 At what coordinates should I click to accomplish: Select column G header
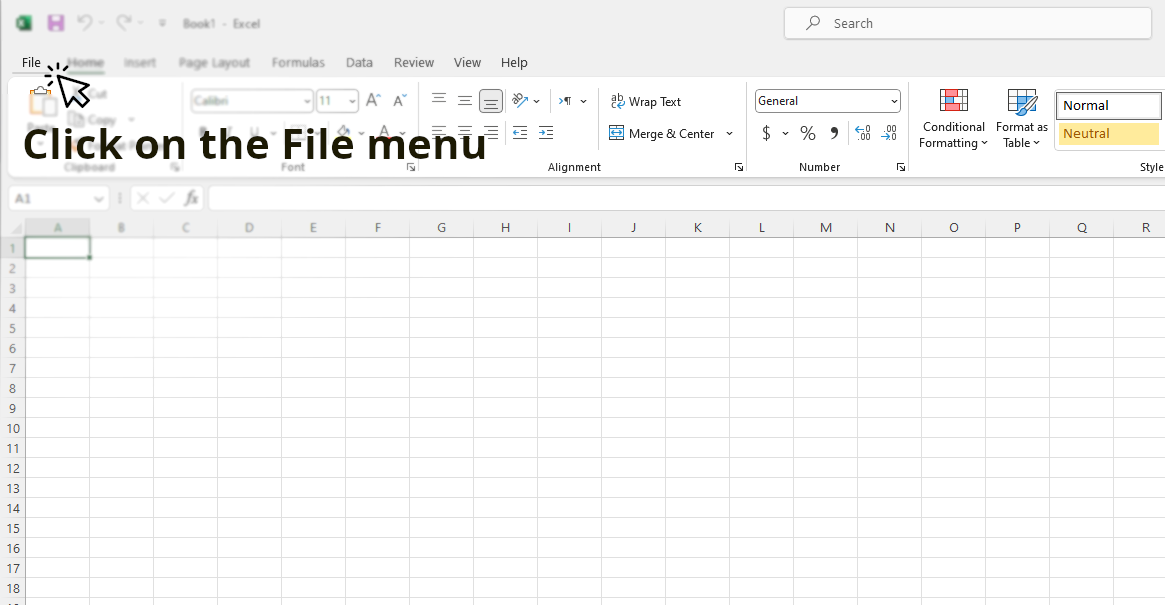click(x=441, y=228)
